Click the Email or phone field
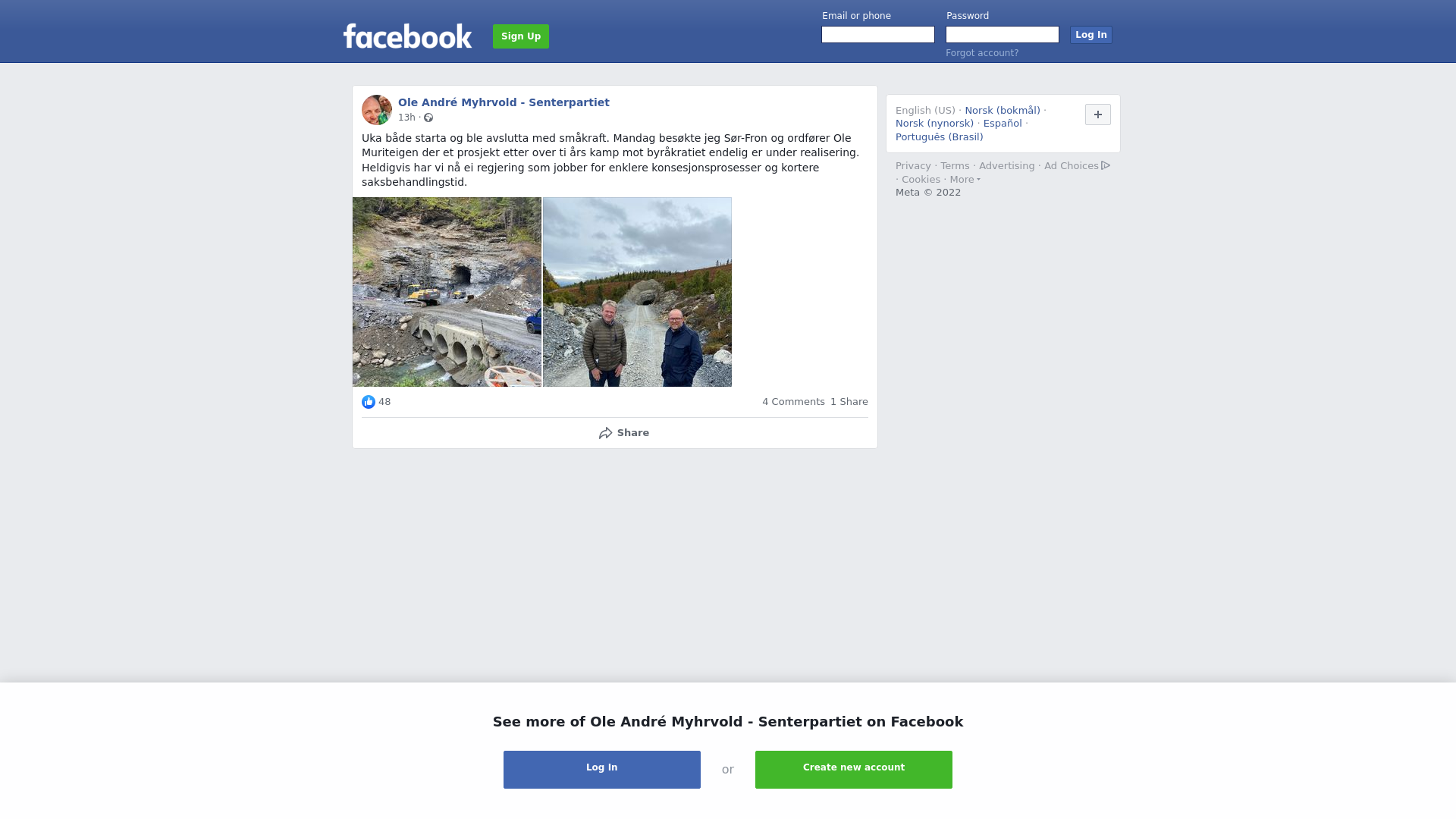1456x819 pixels. click(878, 35)
